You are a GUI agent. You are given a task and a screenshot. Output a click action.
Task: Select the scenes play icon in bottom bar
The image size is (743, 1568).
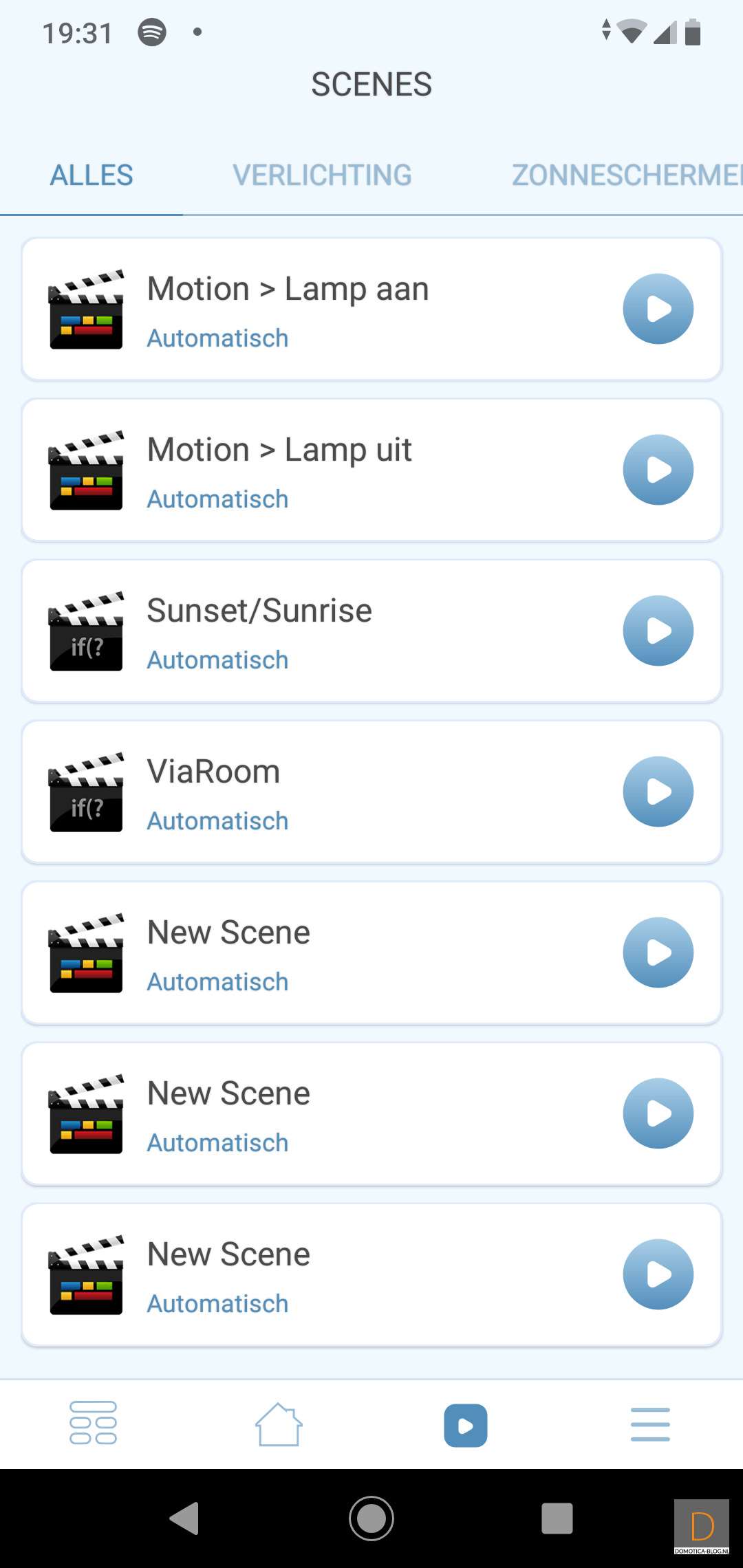[465, 1425]
